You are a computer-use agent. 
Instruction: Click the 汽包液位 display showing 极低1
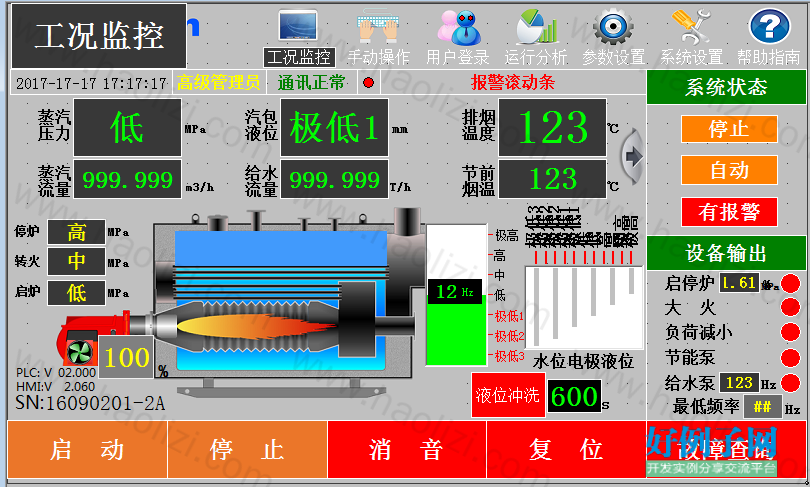pyautogui.click(x=334, y=128)
